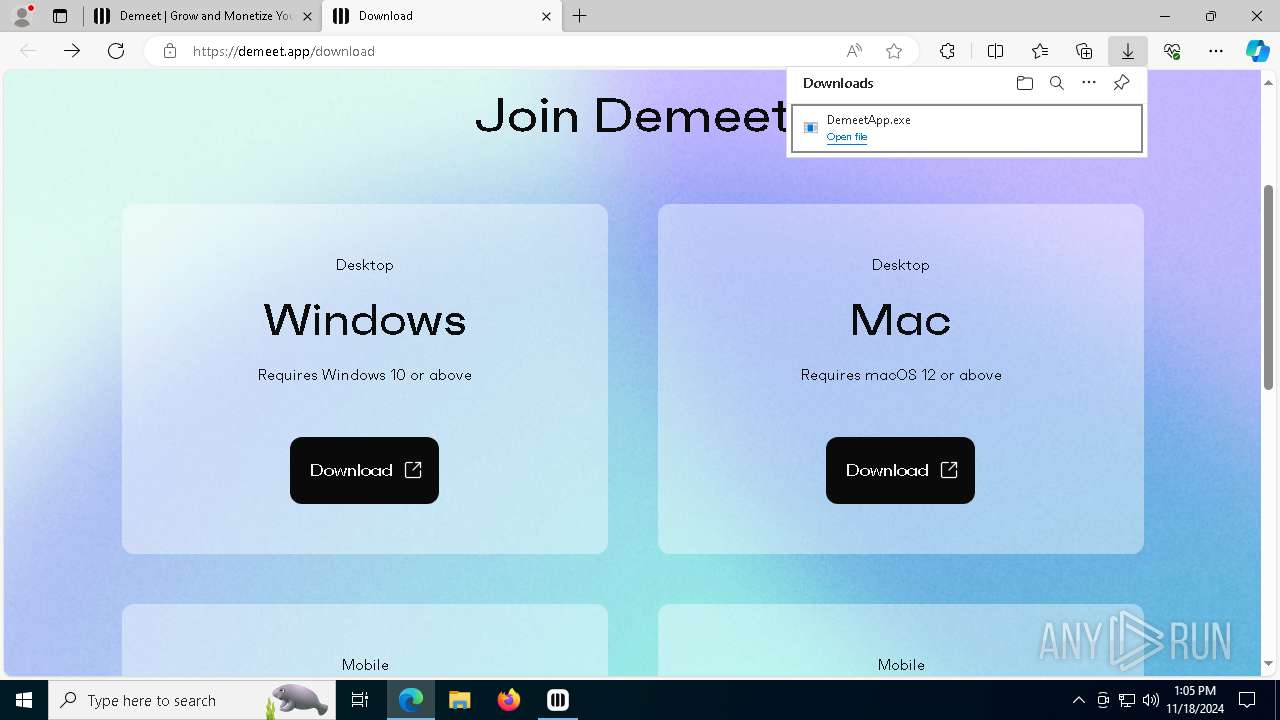Viewport: 1280px width, 720px height.
Task: Pin the Downloads panel
Action: (1121, 83)
